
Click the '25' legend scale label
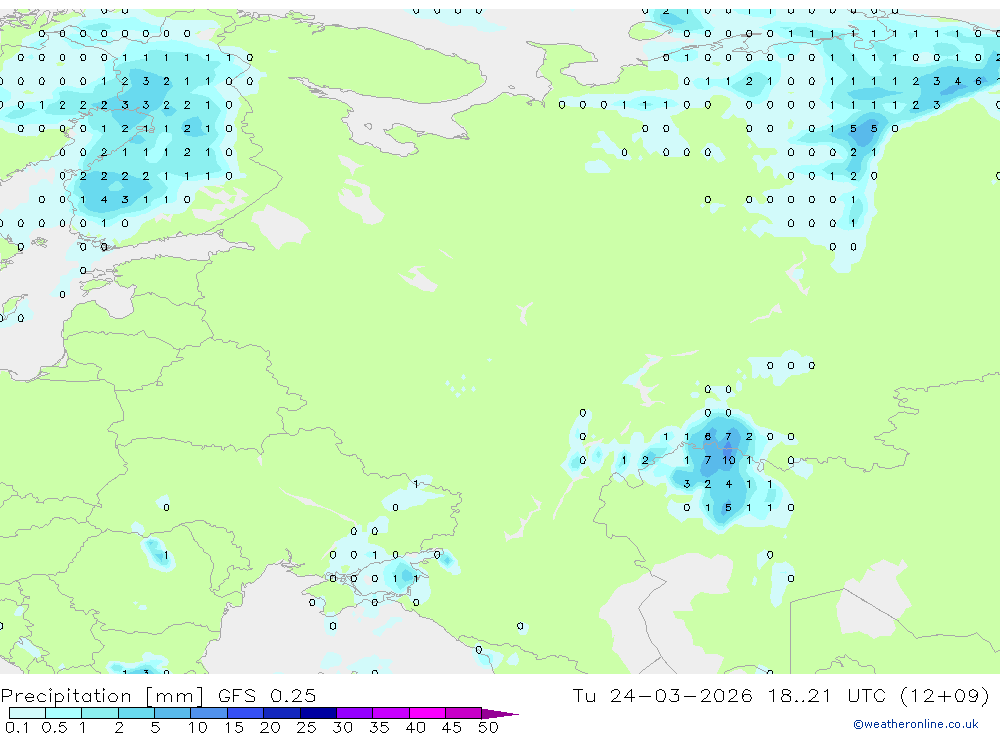[306, 727]
